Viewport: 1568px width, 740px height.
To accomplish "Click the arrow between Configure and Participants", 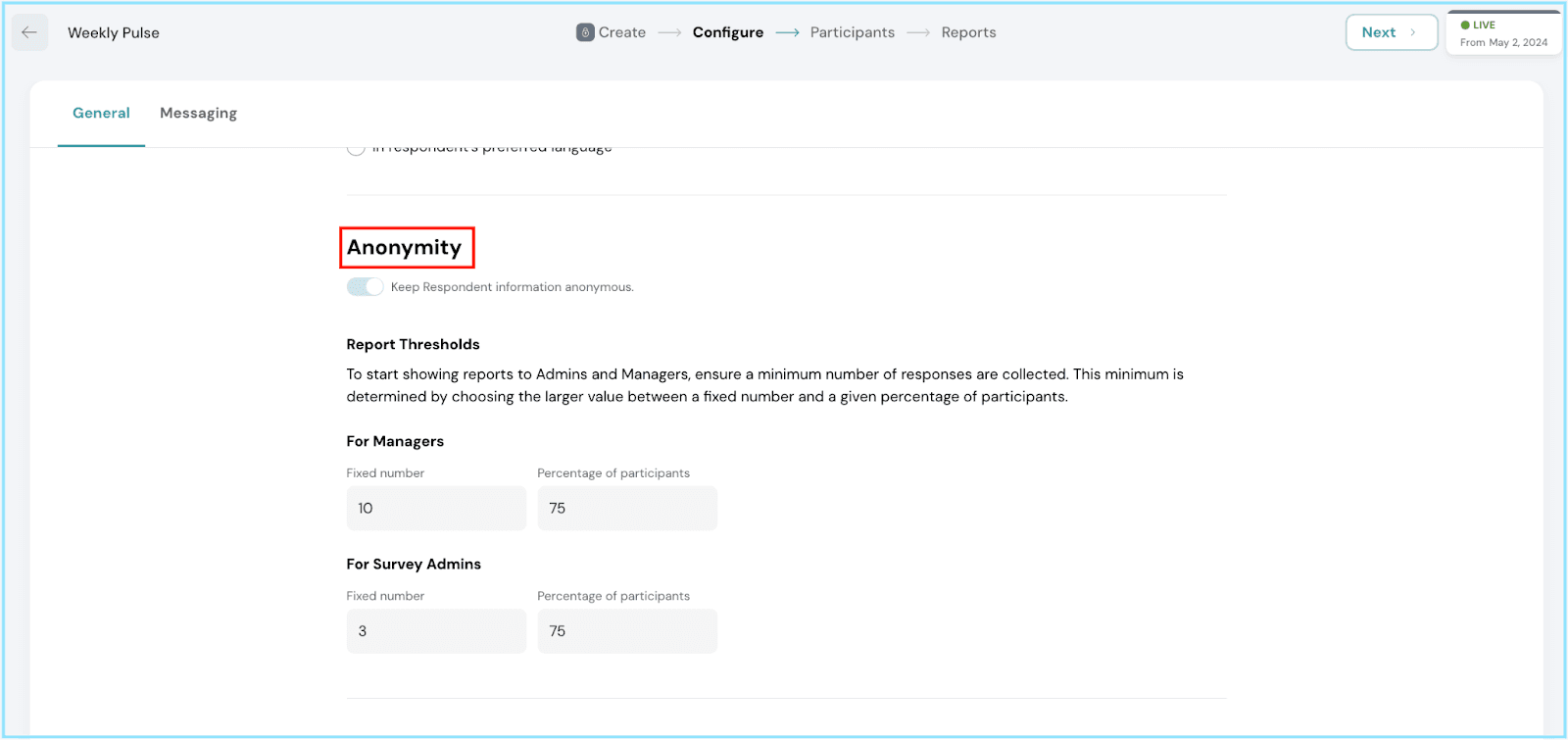I will tap(787, 32).
